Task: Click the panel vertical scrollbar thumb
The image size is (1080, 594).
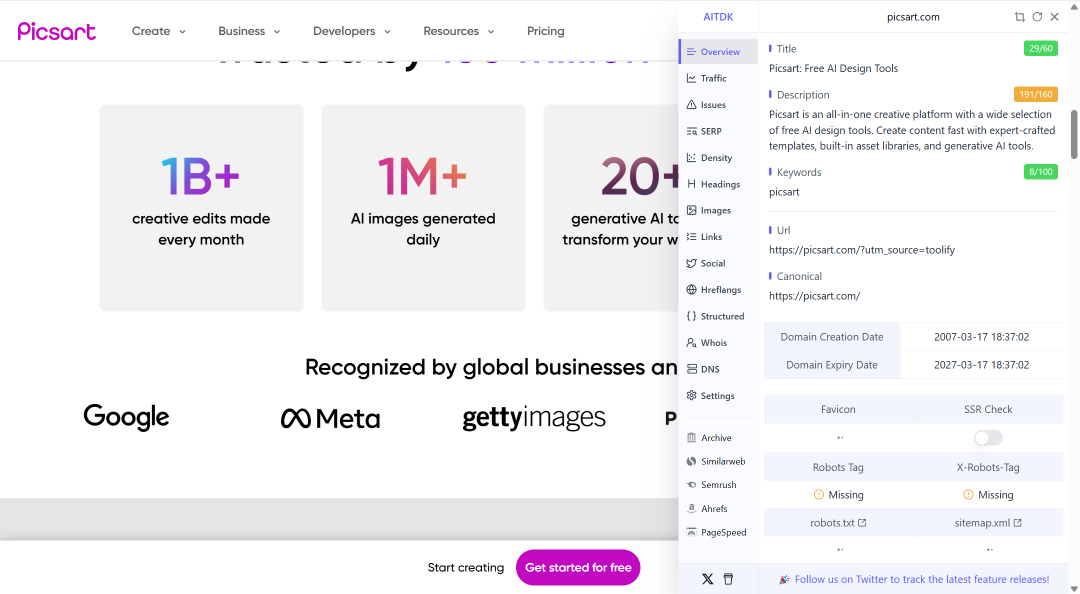Action: (1074, 134)
